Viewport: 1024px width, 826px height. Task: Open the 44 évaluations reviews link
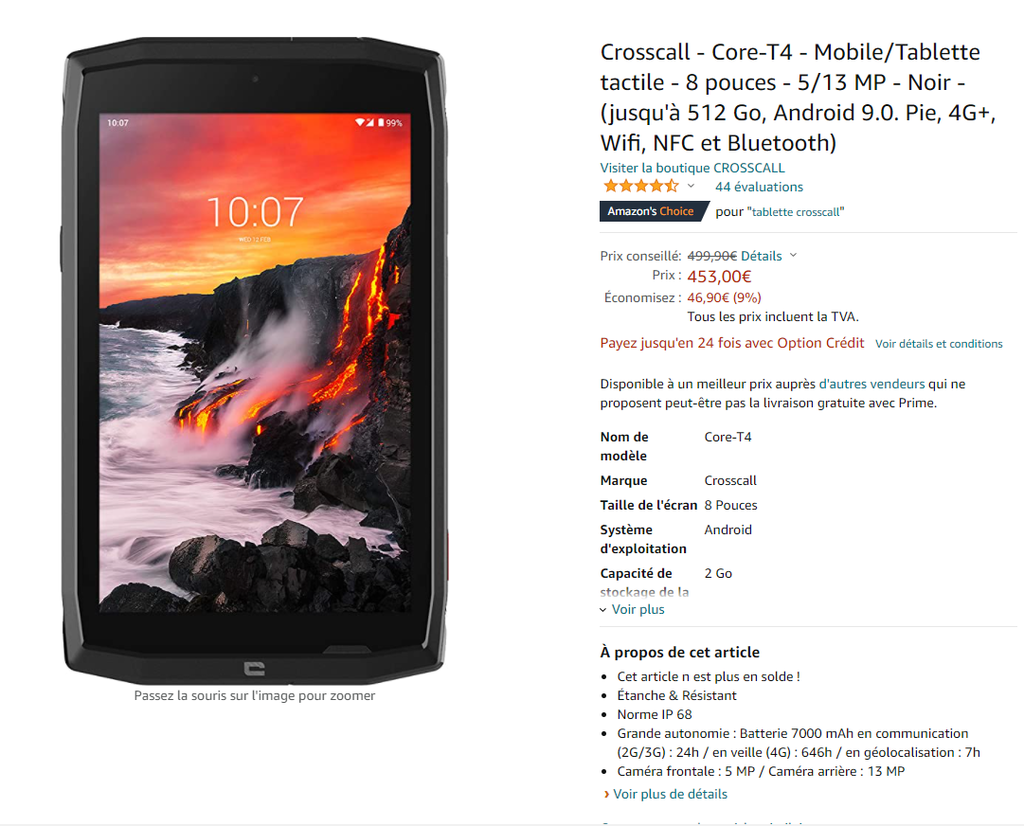(x=759, y=187)
